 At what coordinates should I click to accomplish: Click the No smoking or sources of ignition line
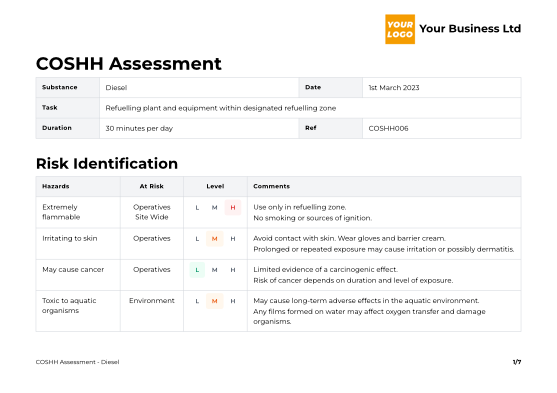click(313, 218)
